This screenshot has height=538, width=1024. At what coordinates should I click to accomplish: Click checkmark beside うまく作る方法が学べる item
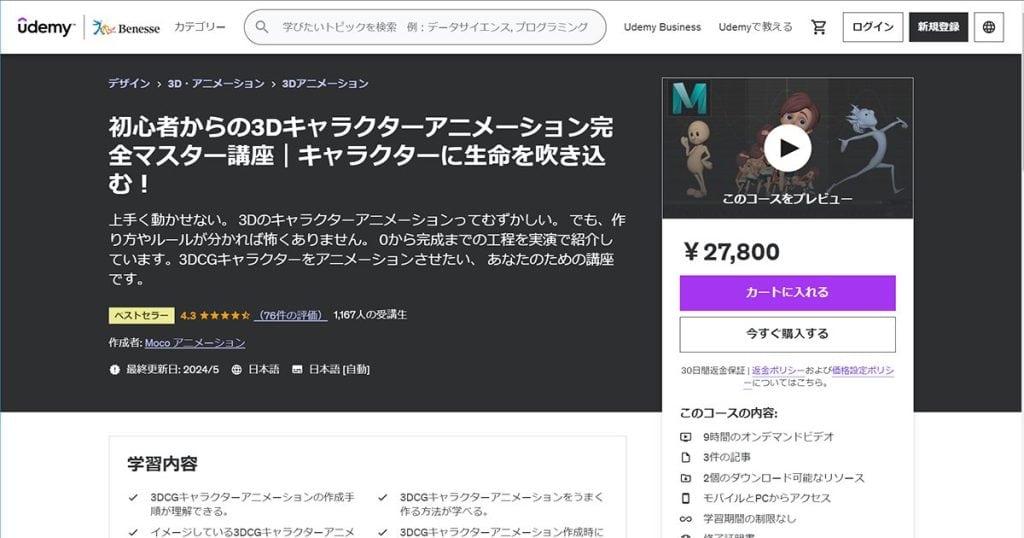point(383,498)
